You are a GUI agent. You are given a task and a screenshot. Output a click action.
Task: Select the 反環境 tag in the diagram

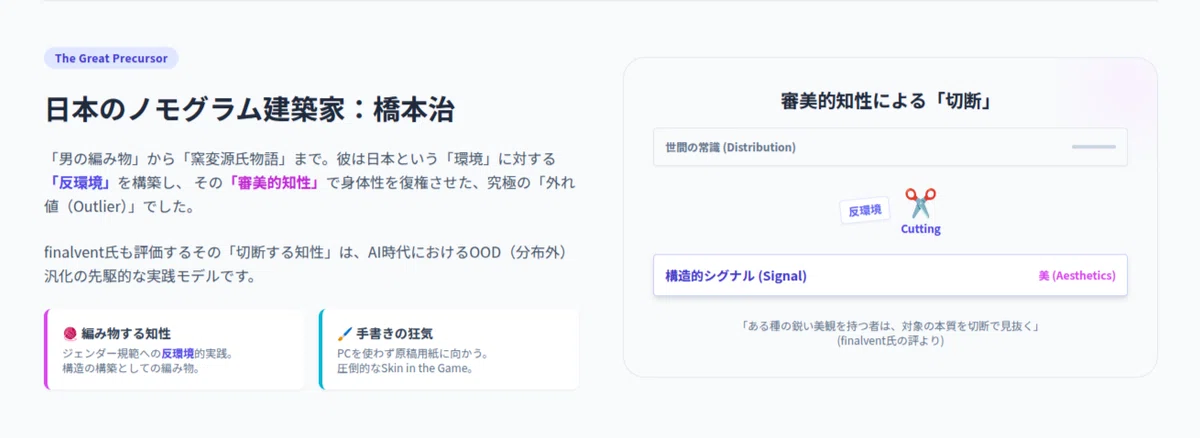tap(865, 210)
